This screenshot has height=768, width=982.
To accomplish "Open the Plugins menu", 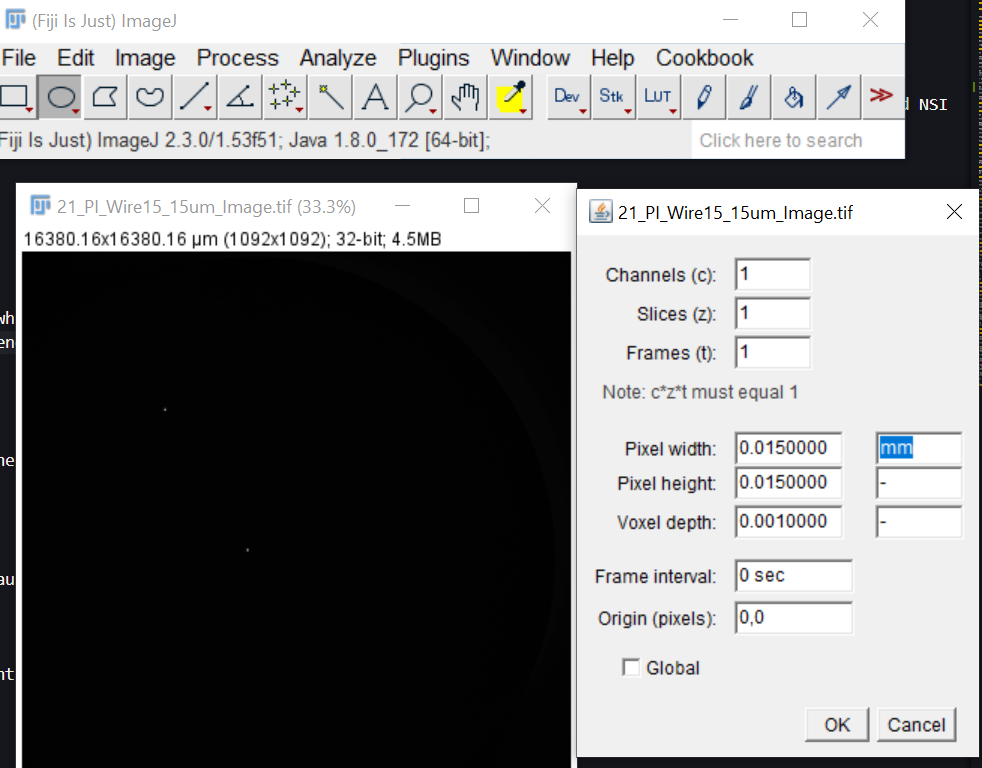I will [x=433, y=58].
